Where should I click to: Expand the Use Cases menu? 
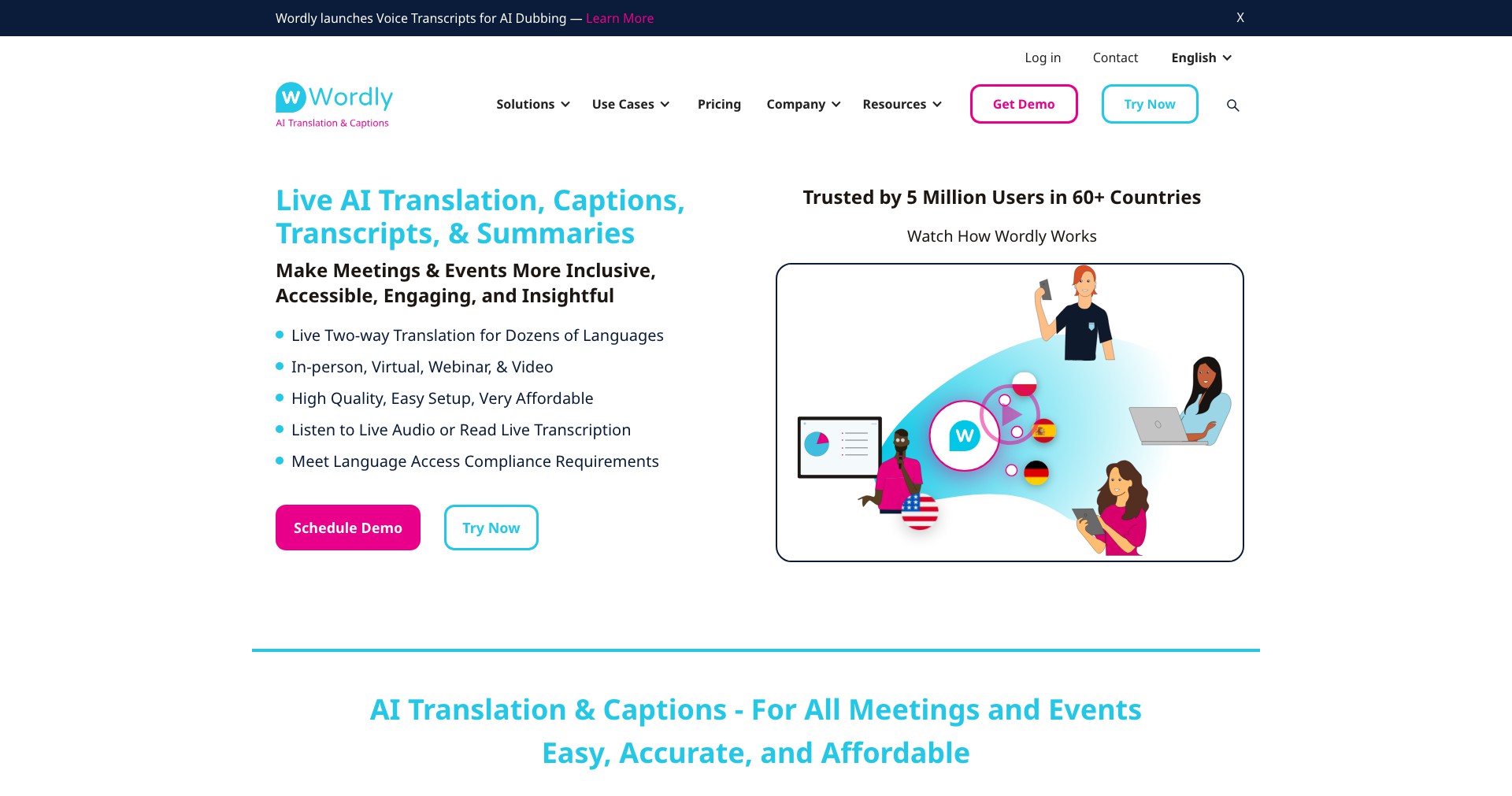click(x=631, y=104)
